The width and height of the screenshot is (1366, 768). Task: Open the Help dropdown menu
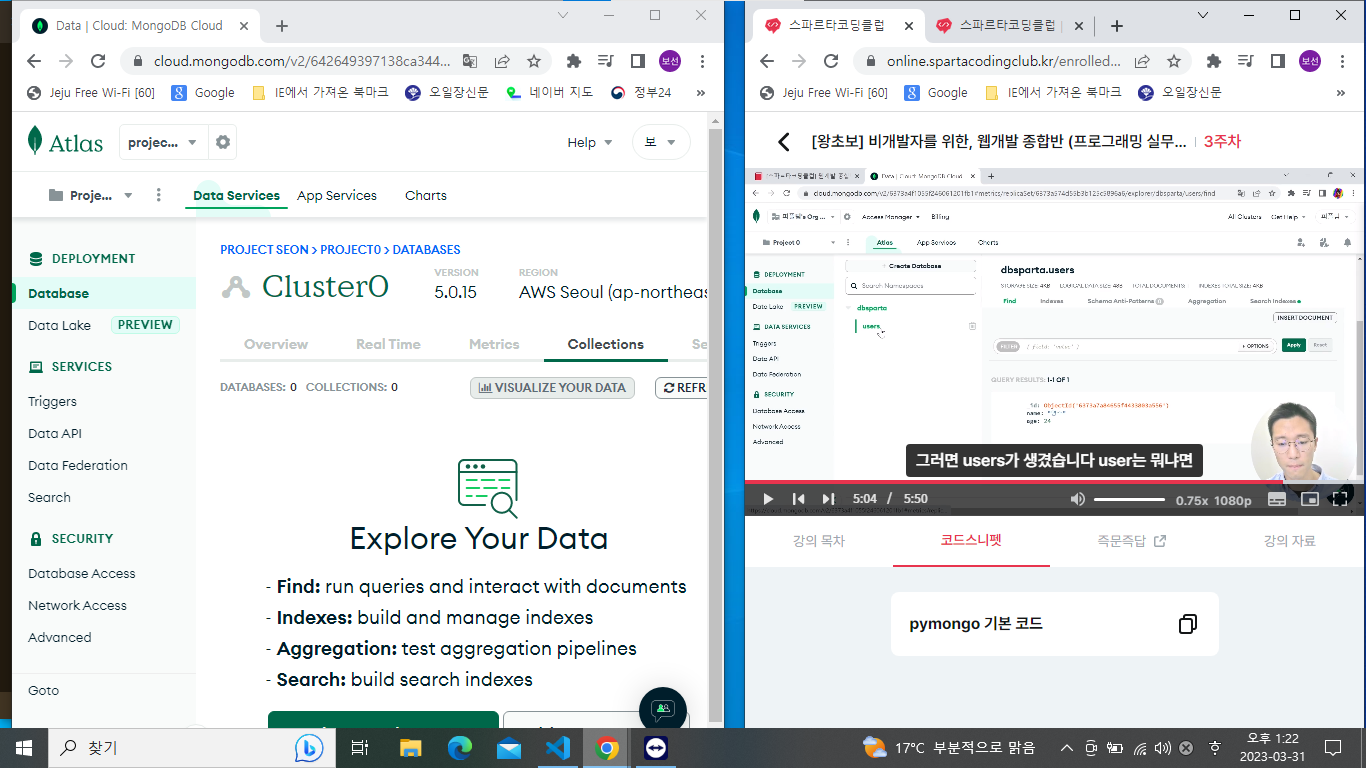[x=590, y=142]
